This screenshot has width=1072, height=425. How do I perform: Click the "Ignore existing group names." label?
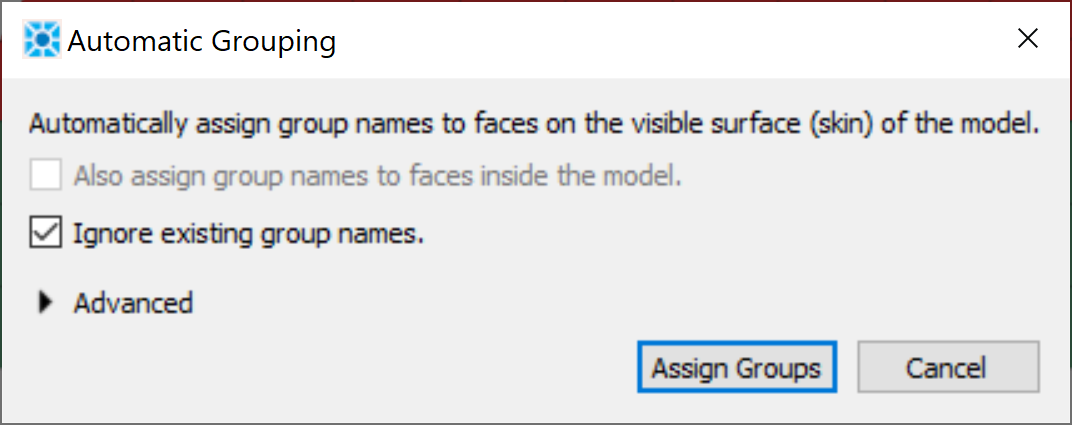point(249,234)
